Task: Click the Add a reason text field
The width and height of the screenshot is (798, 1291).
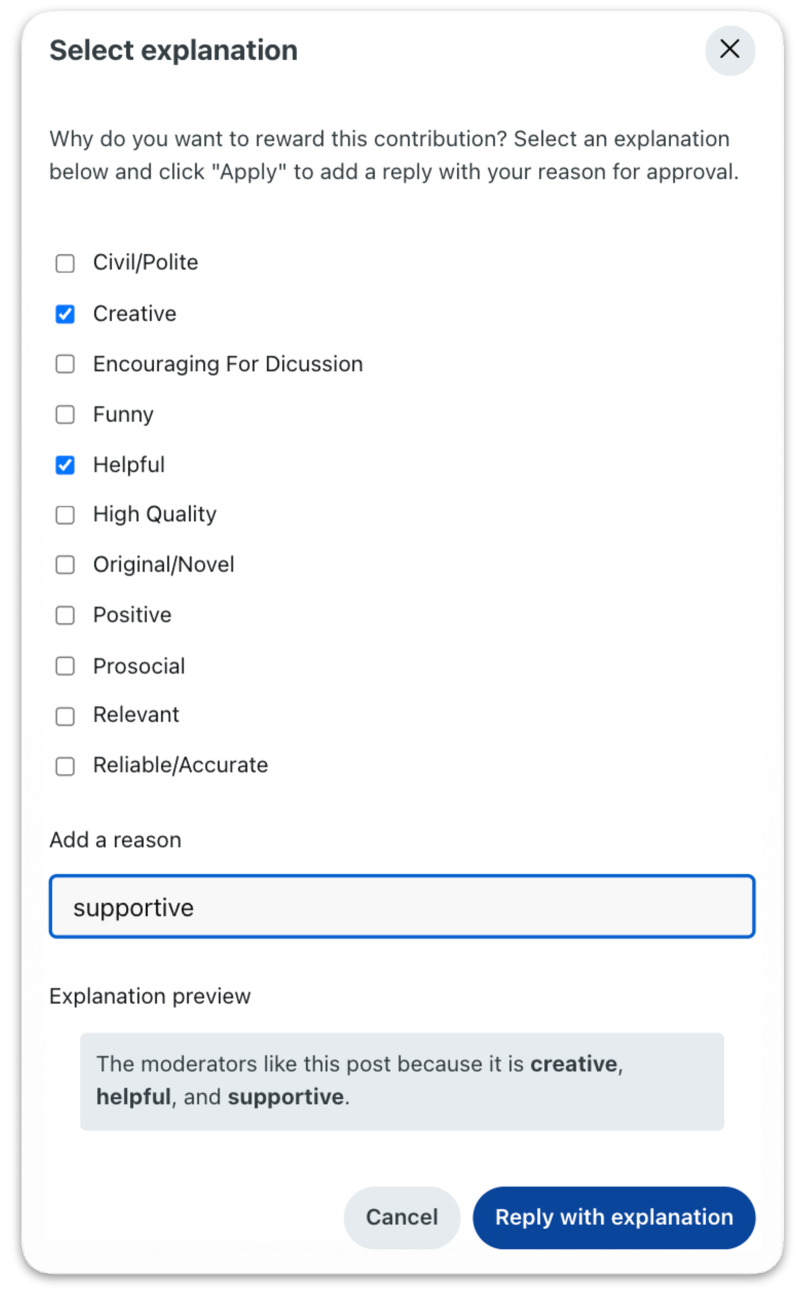Action: (401, 907)
